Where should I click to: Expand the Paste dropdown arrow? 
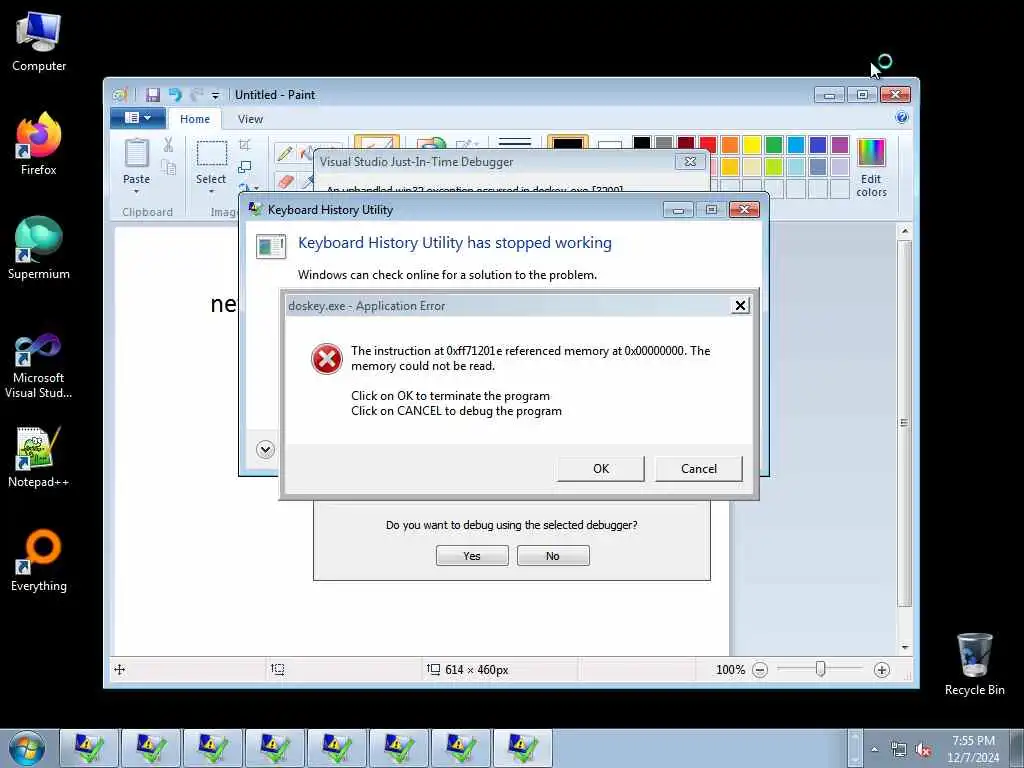point(136,192)
